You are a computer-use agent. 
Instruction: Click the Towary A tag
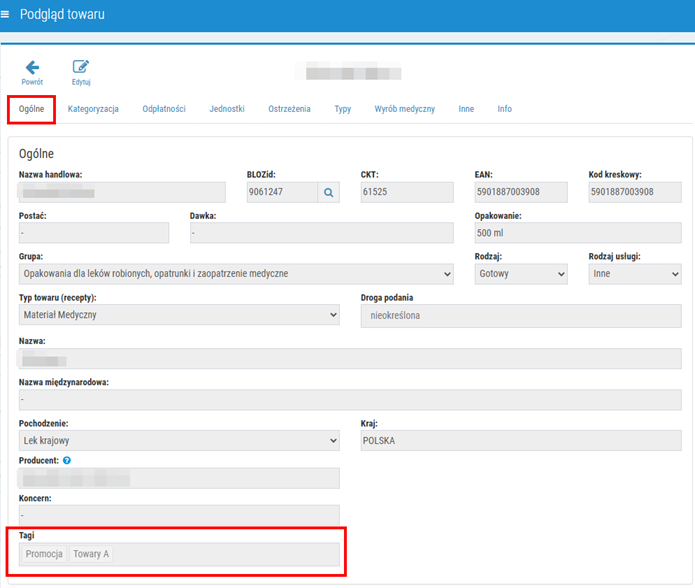coord(91,554)
